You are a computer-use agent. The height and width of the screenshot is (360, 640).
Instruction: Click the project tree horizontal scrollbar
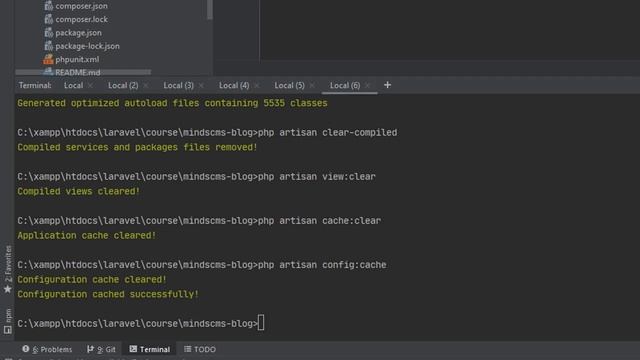click(83, 72)
